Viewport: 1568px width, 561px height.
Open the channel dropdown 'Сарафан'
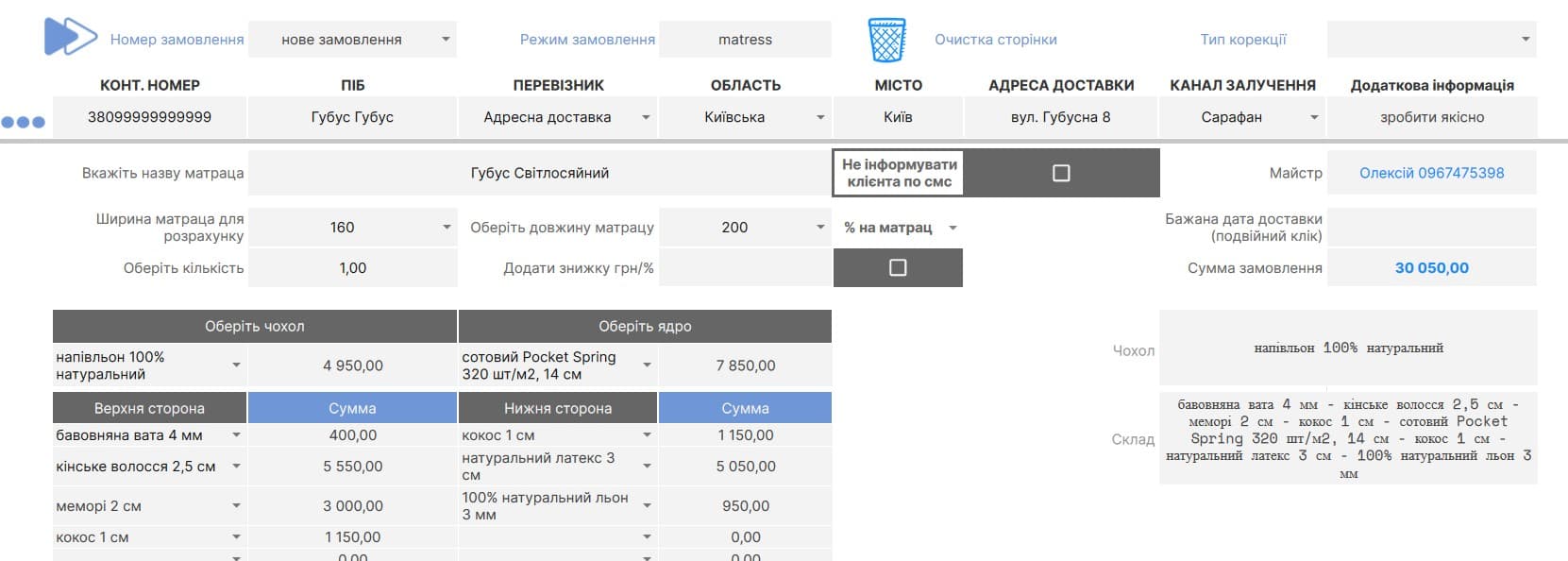tap(1314, 117)
